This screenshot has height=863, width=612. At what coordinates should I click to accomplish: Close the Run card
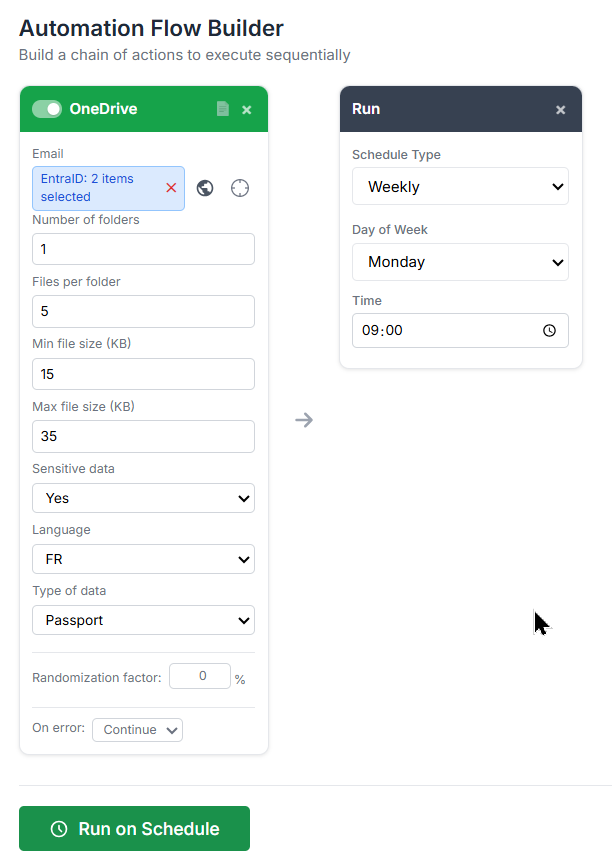point(561,109)
